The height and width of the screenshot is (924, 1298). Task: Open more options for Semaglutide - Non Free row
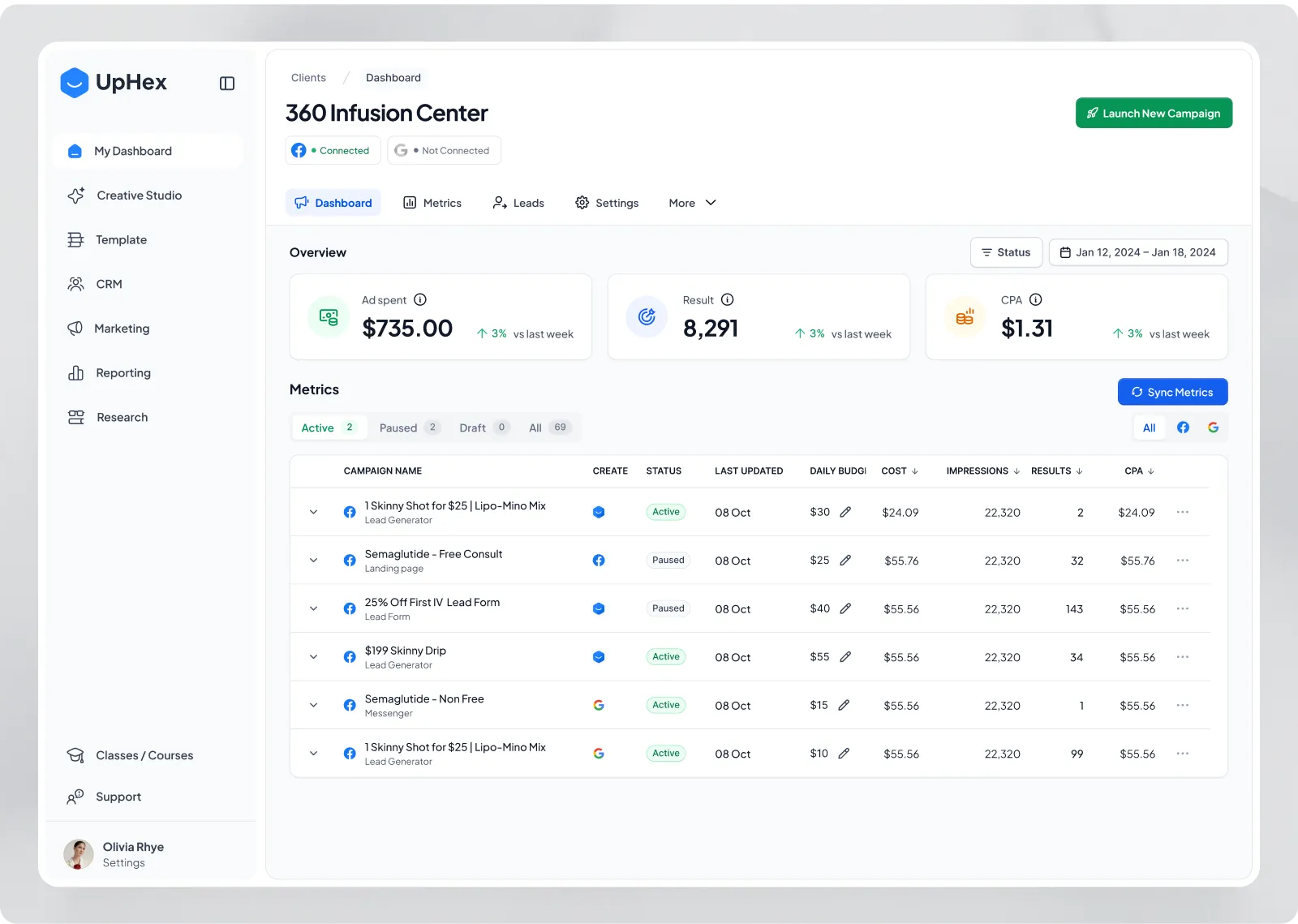[x=1183, y=705]
